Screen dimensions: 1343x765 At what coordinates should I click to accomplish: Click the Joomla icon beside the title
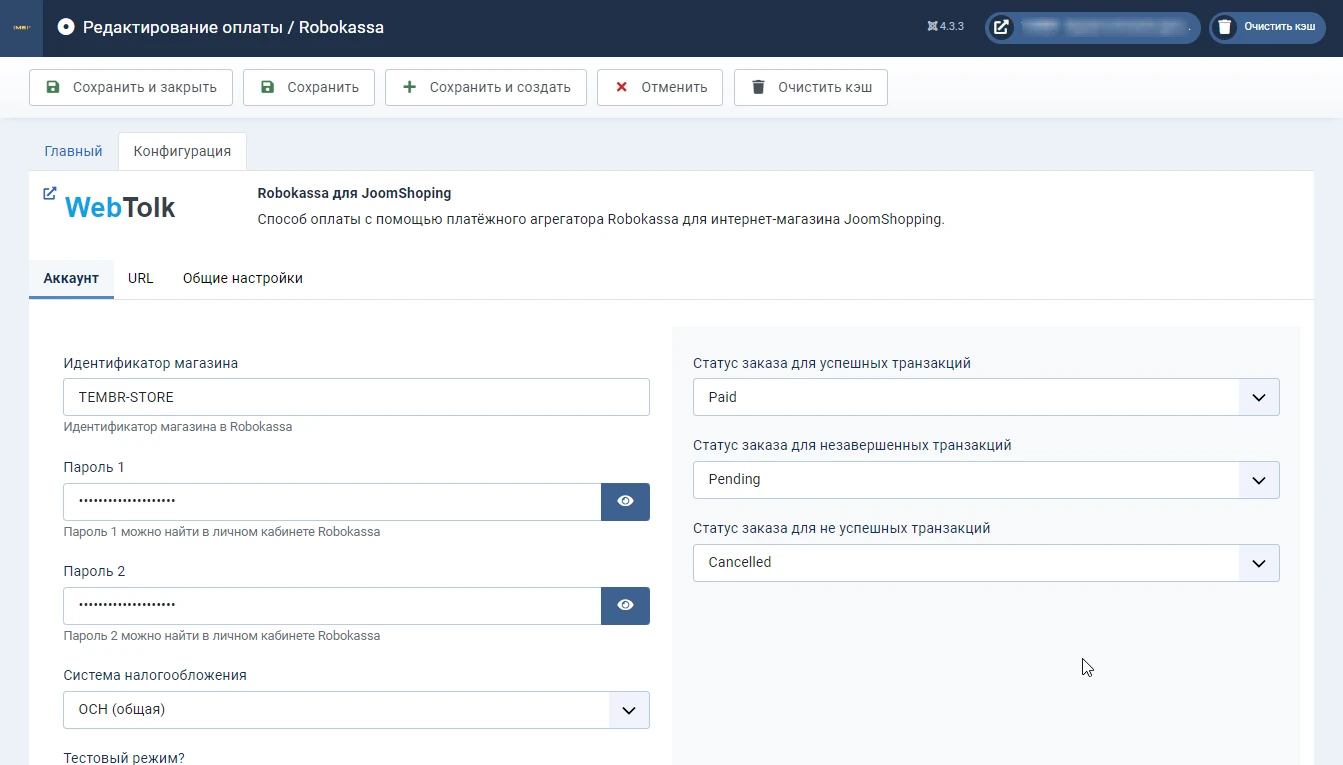(x=66, y=28)
